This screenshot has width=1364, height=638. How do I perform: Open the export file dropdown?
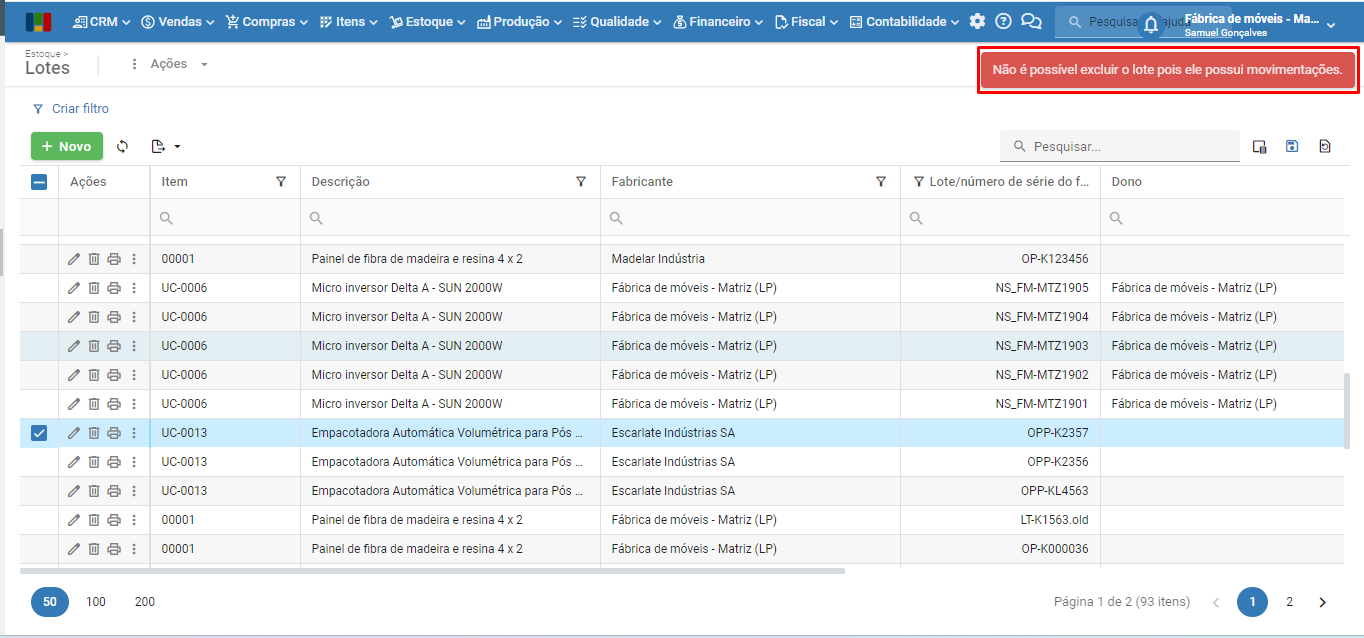[166, 146]
